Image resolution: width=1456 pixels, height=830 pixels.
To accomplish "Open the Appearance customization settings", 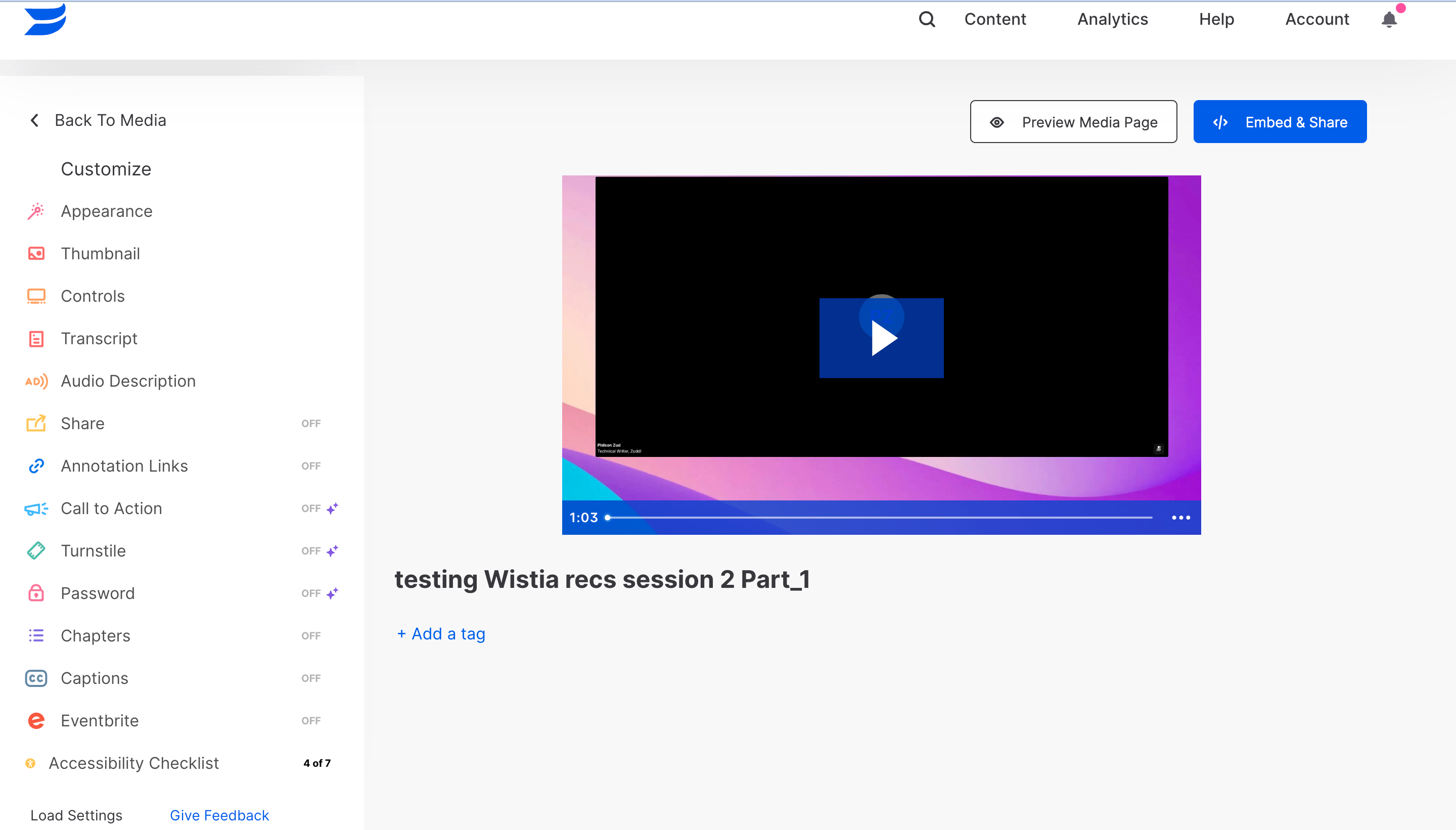I will point(106,210).
